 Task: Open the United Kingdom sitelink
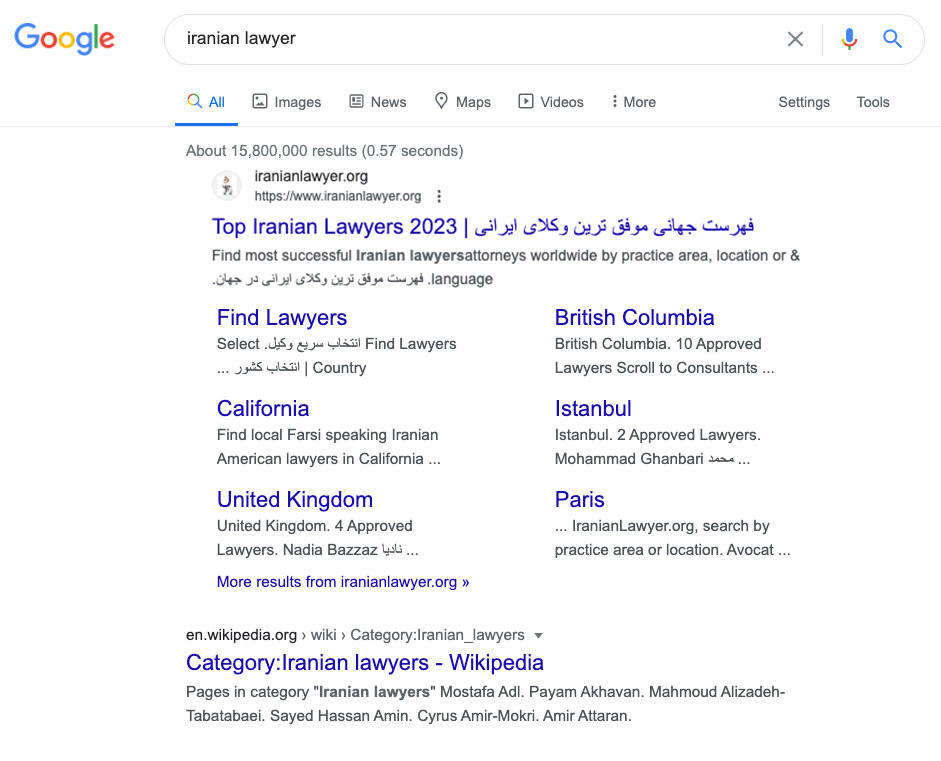click(295, 500)
